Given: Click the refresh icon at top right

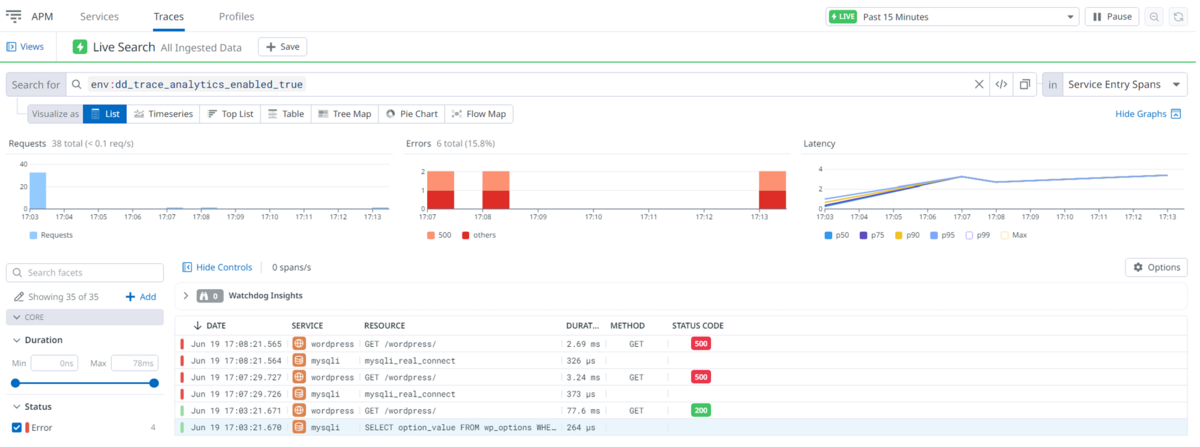Looking at the screenshot, I should [1180, 17].
